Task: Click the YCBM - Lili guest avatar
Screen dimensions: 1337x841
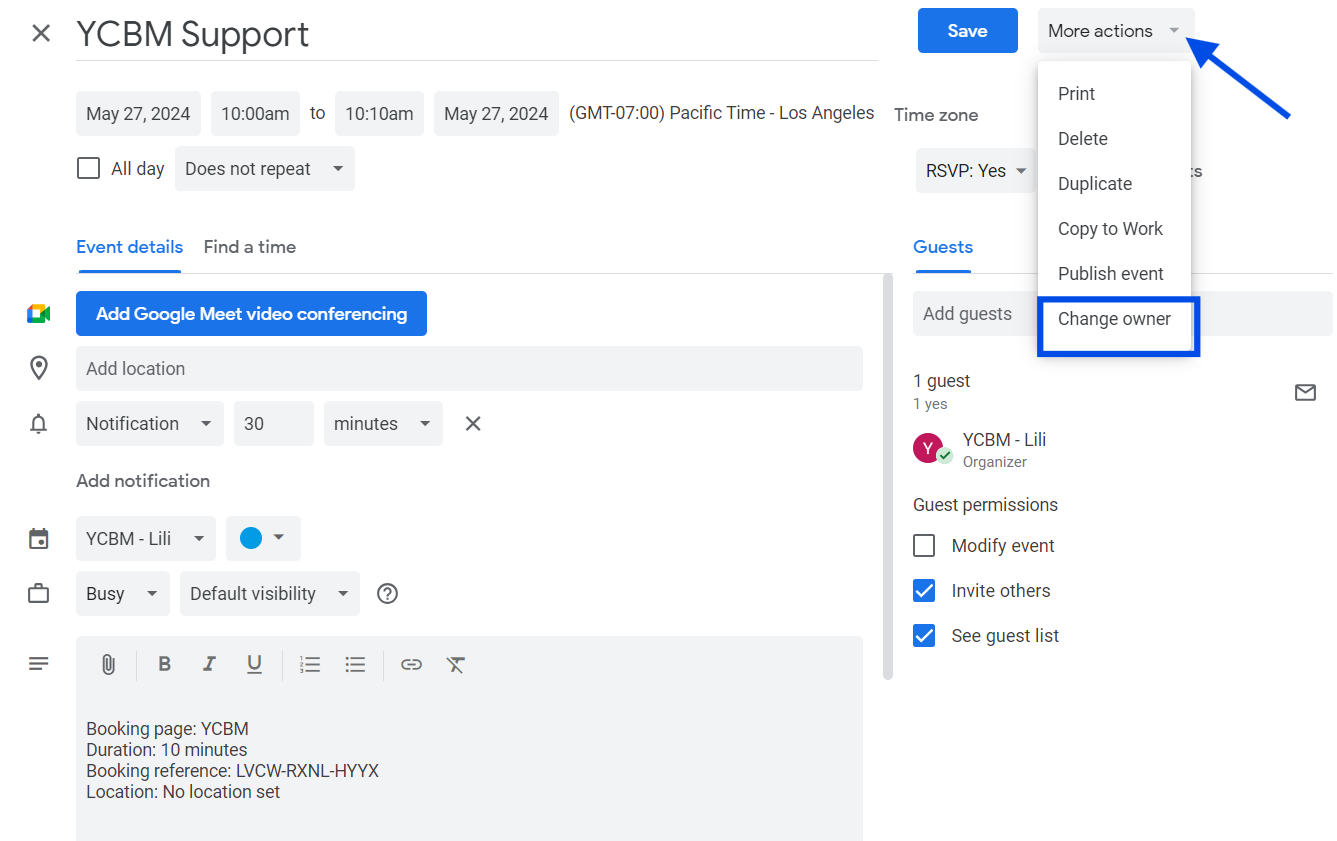Action: [929, 448]
